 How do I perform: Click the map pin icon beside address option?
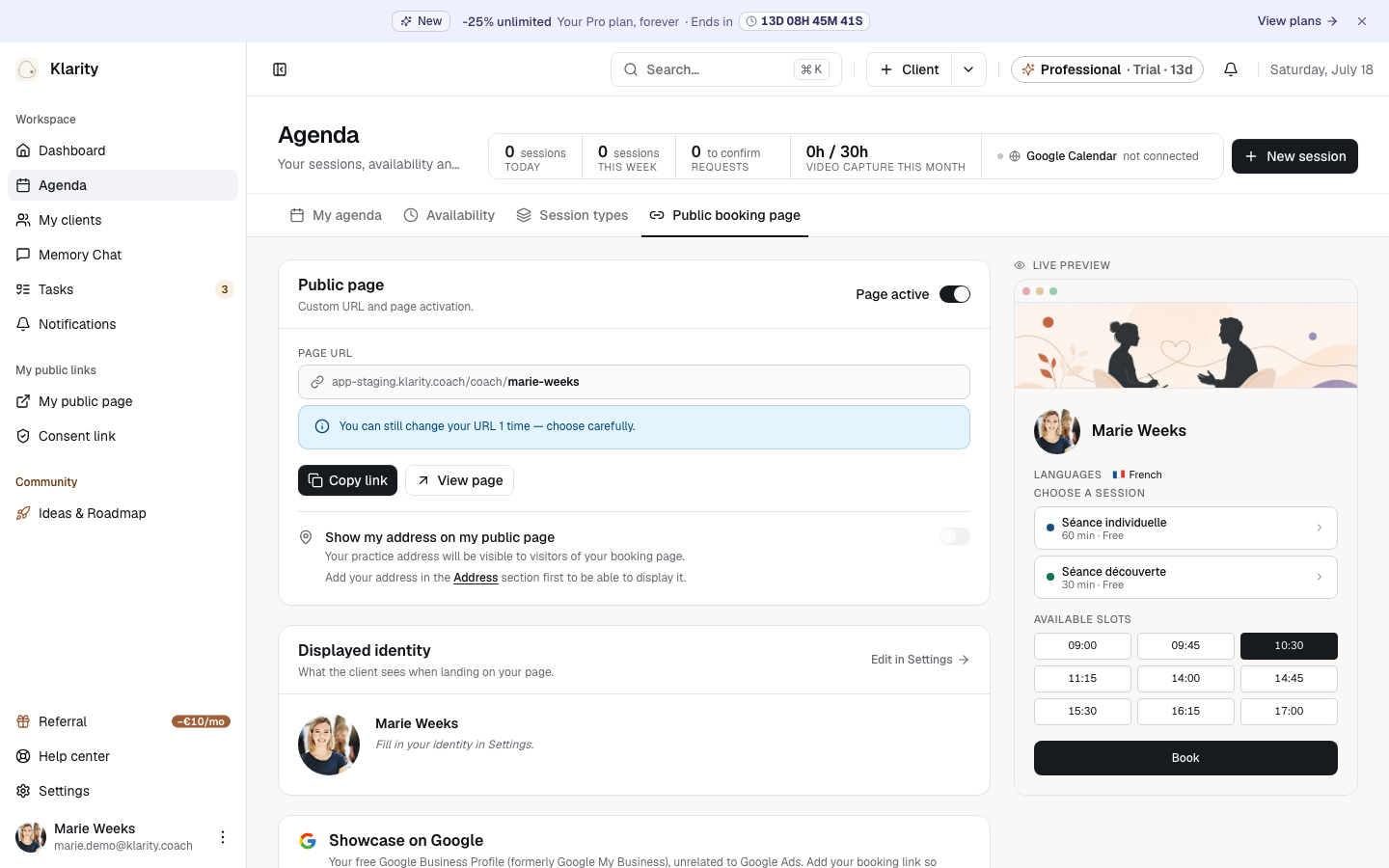306,537
